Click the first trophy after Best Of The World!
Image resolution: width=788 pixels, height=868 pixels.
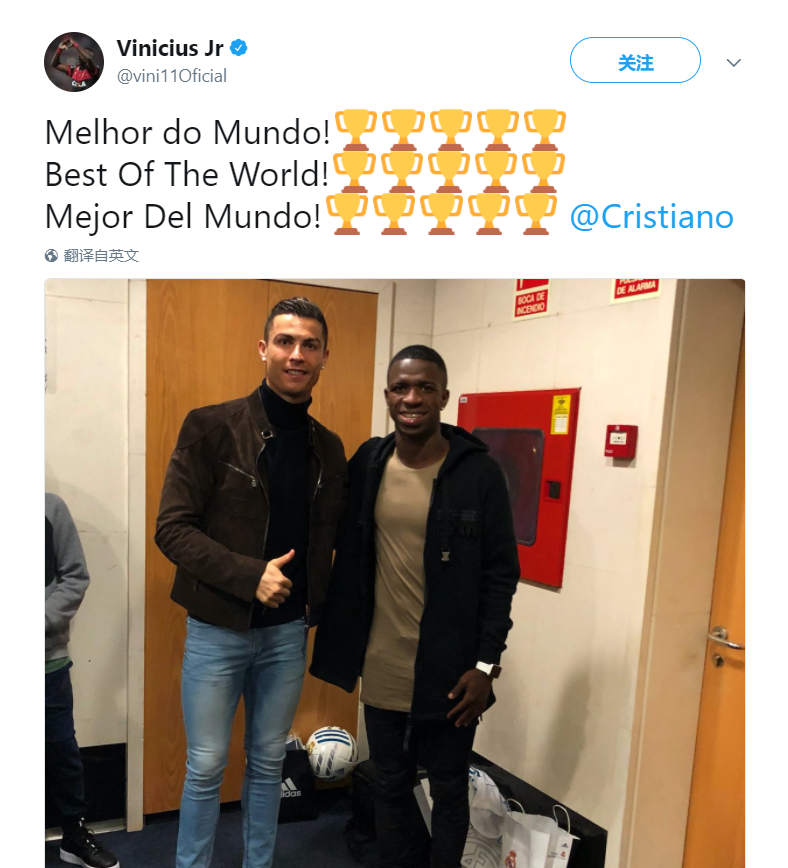354,172
